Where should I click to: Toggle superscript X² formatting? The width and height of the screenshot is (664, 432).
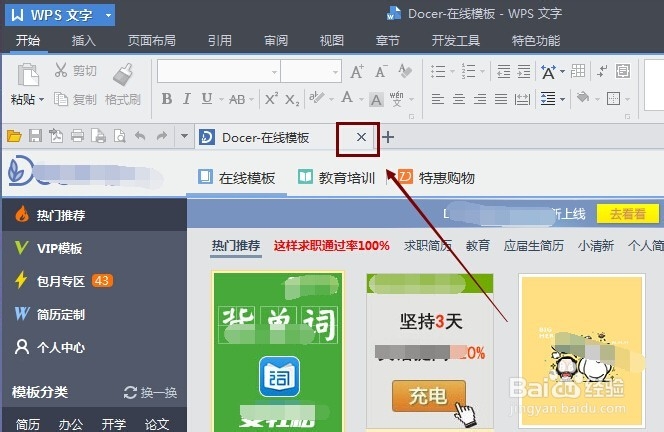point(271,99)
